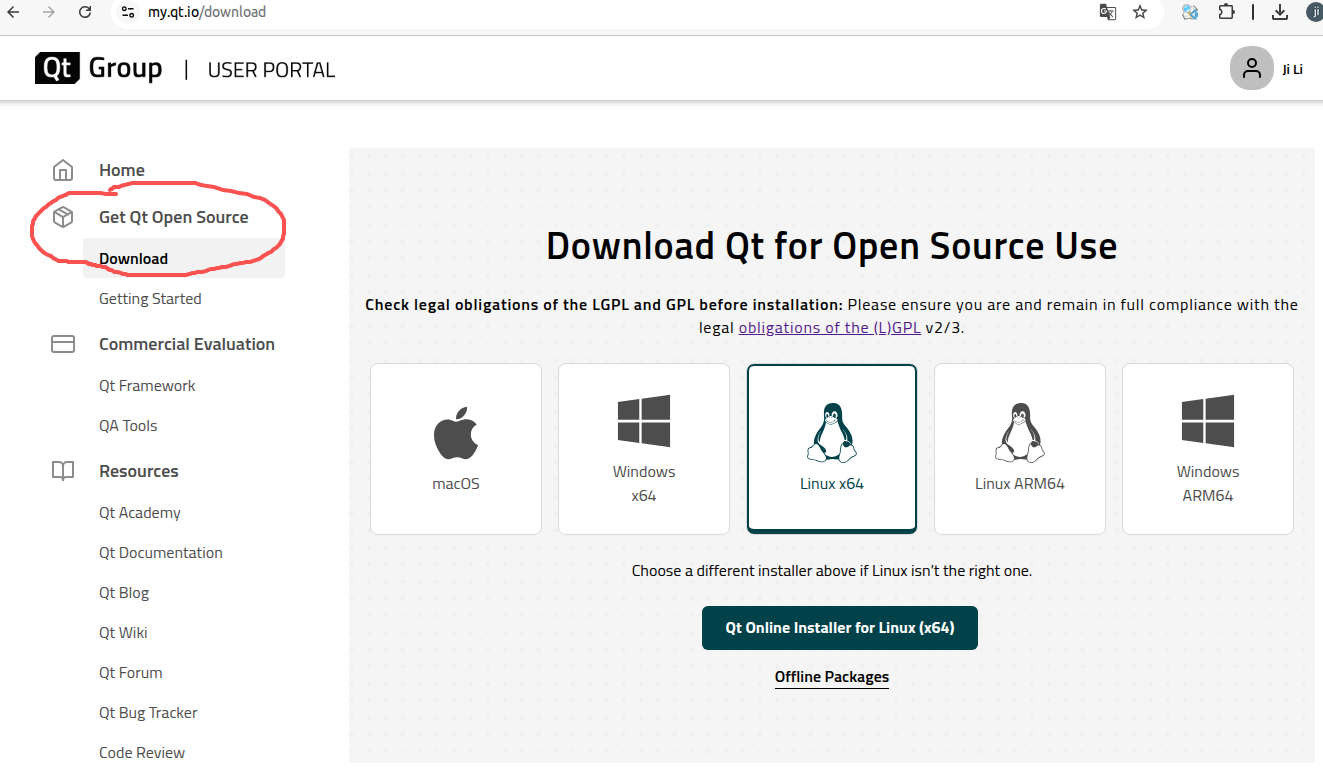Open the user avatar icon beside Ji Li
Screen dimensions: 1323x771
pos(1251,68)
